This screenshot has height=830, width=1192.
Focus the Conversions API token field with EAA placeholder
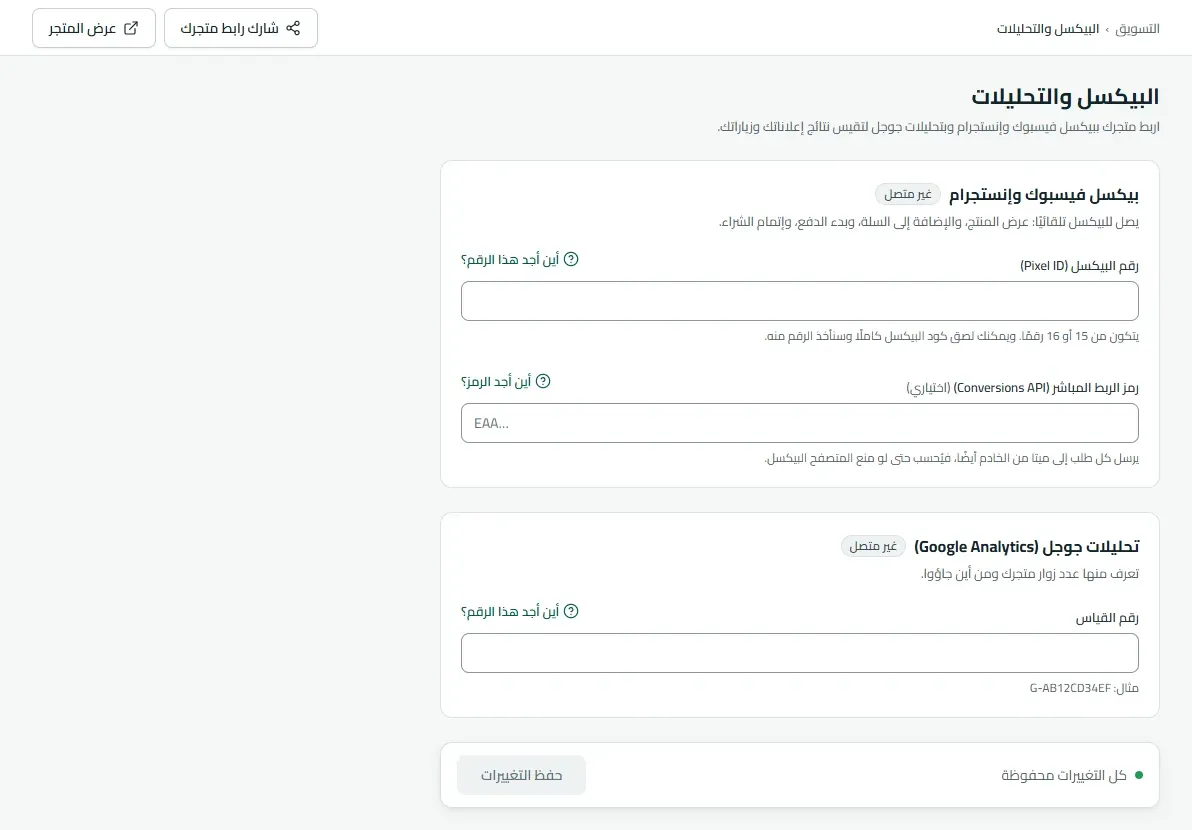tap(800, 423)
